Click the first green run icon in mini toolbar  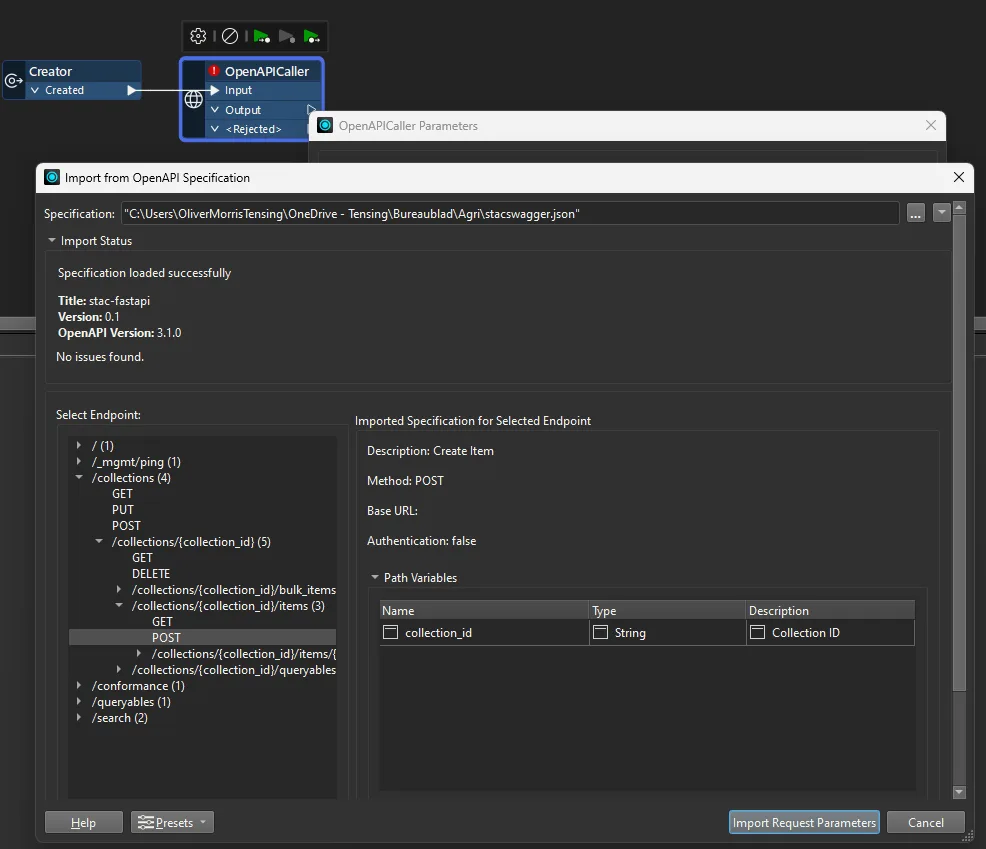tap(261, 36)
